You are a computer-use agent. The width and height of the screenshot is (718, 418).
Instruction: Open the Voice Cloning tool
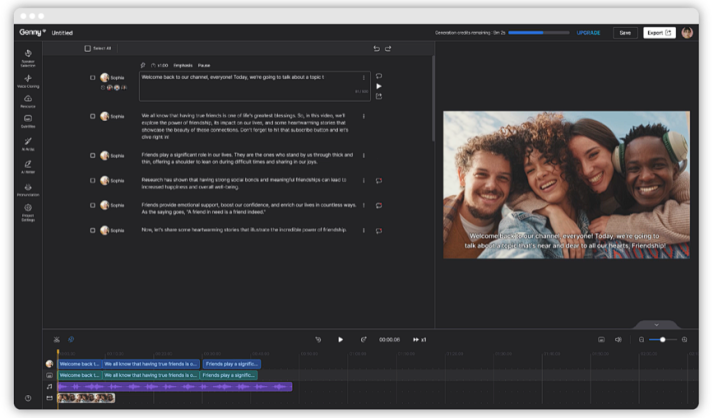coord(28,80)
